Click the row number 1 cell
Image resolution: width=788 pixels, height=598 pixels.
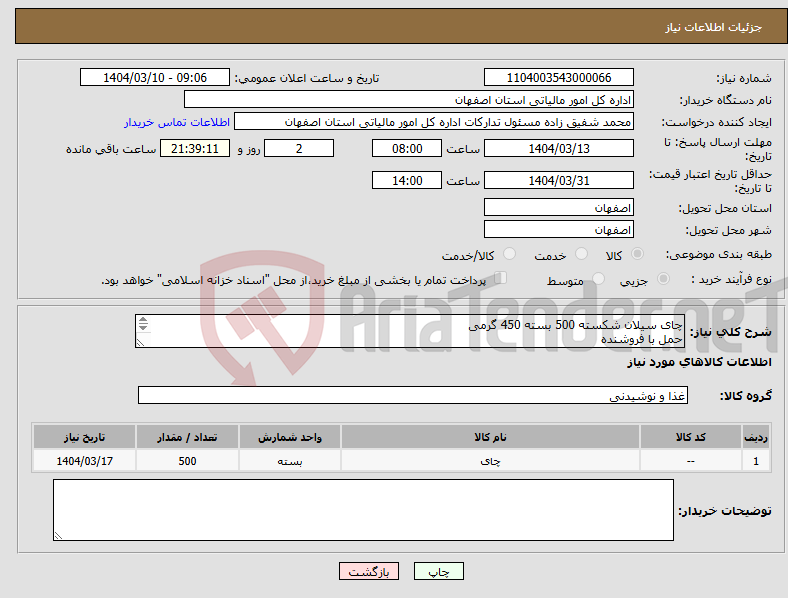756,461
